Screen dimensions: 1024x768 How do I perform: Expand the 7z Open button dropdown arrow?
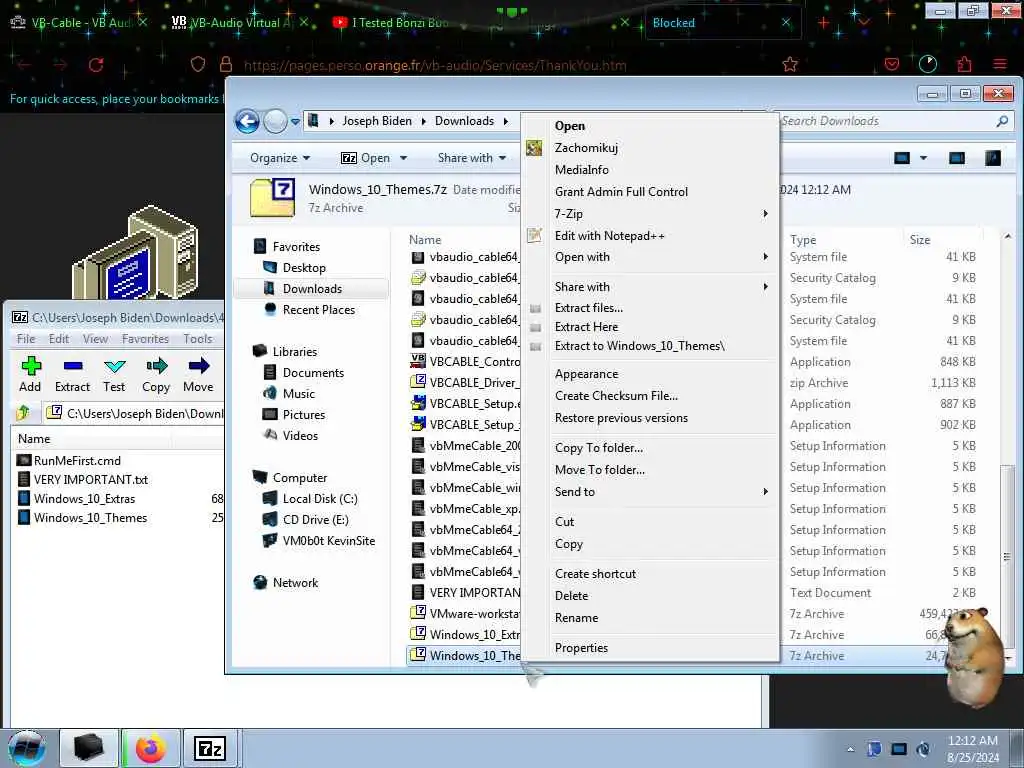[403, 158]
